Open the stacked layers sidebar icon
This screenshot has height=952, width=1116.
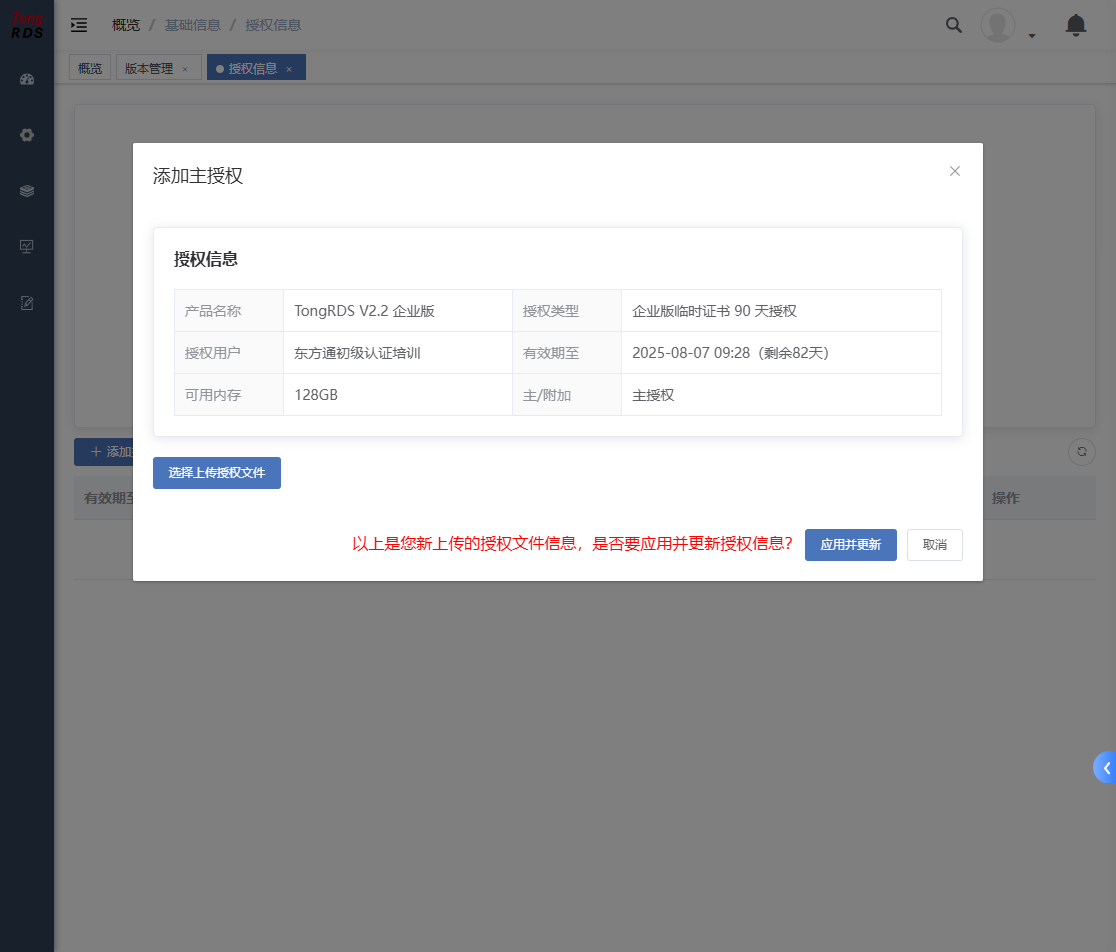coord(27,191)
